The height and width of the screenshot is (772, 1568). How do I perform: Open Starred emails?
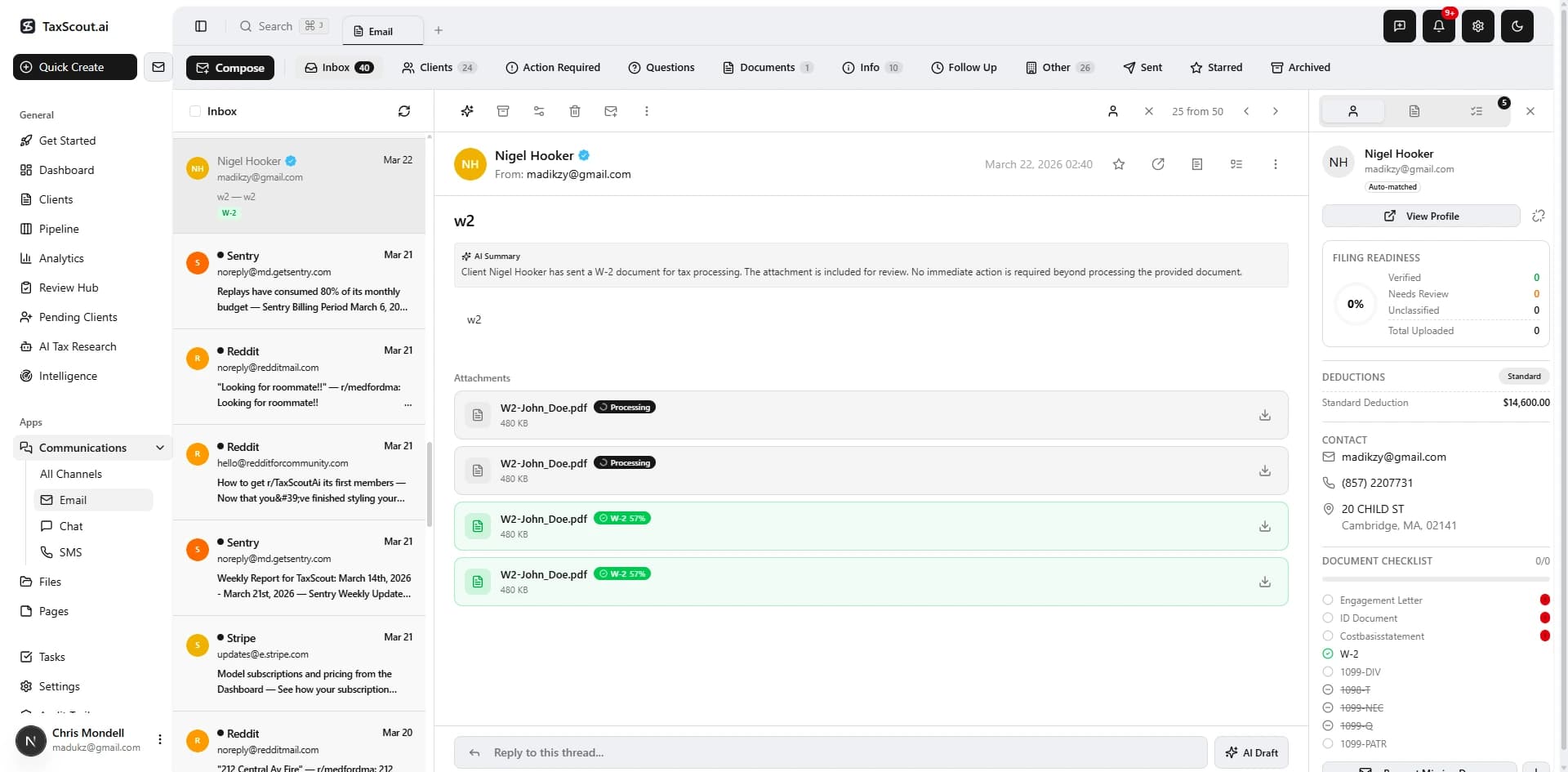tap(1217, 67)
